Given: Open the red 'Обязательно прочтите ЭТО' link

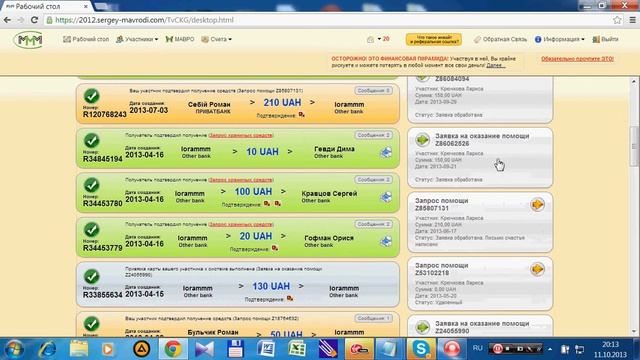Looking at the screenshot, I should (577, 59).
